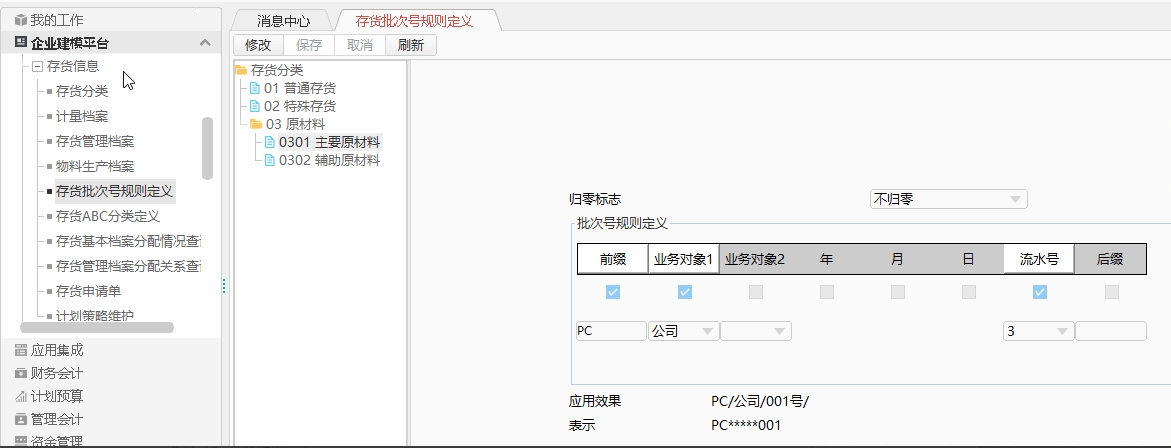Image resolution: width=1171 pixels, height=448 pixels.
Task: Select 02 特殊存货 category node
Action: [299, 106]
